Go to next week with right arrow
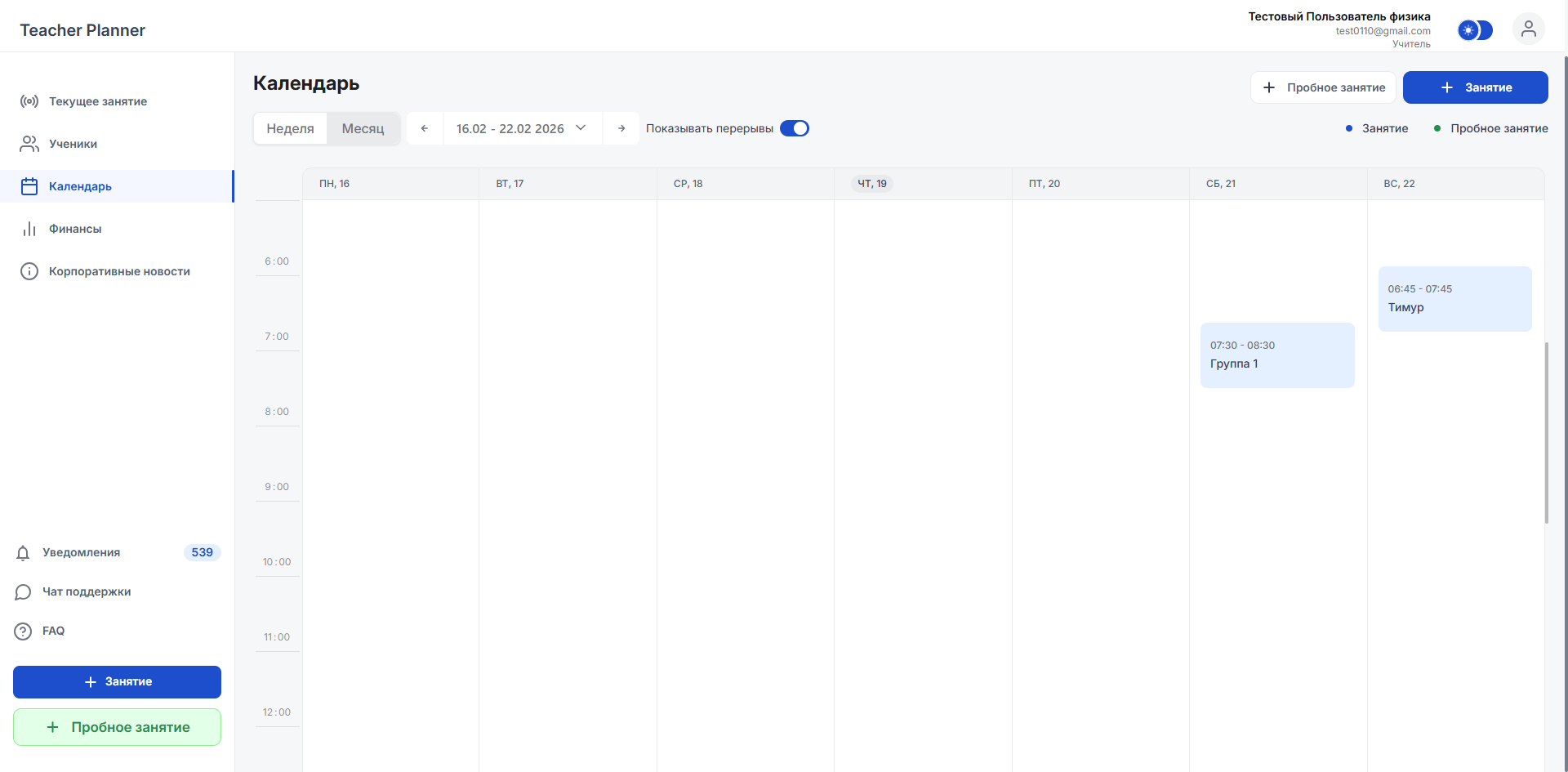1568x772 pixels. pos(621,128)
